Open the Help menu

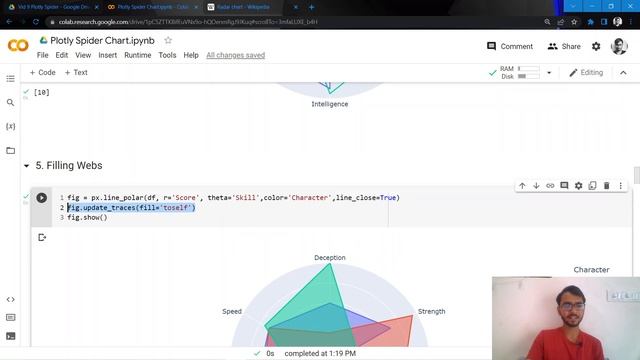click(x=191, y=55)
